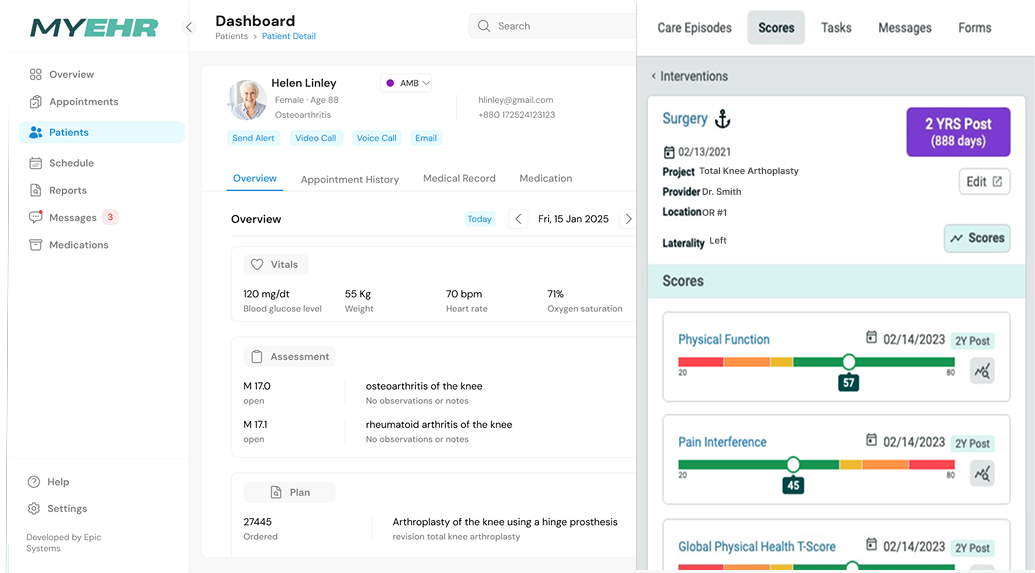Click the hlinley@gmail.com email address
1035x573 pixels.
pos(516,100)
